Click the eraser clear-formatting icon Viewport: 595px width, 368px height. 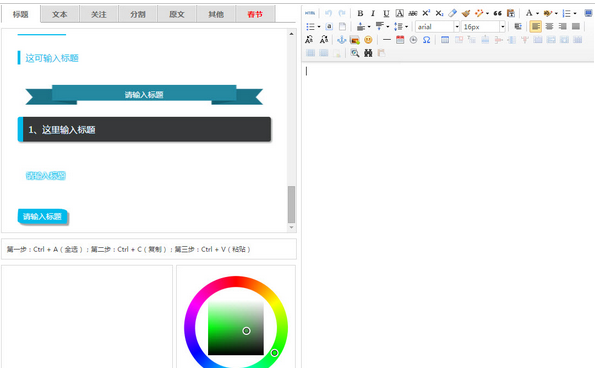coord(452,13)
